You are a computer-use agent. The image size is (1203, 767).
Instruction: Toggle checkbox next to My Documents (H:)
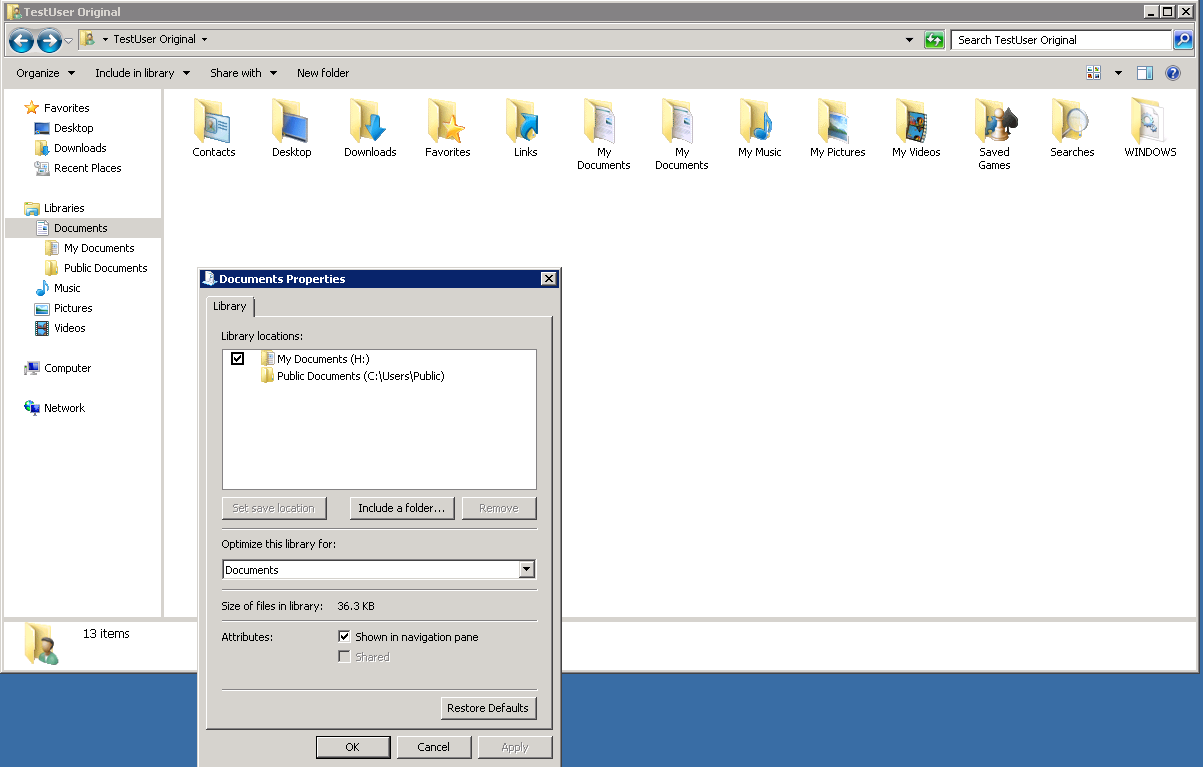(237, 359)
